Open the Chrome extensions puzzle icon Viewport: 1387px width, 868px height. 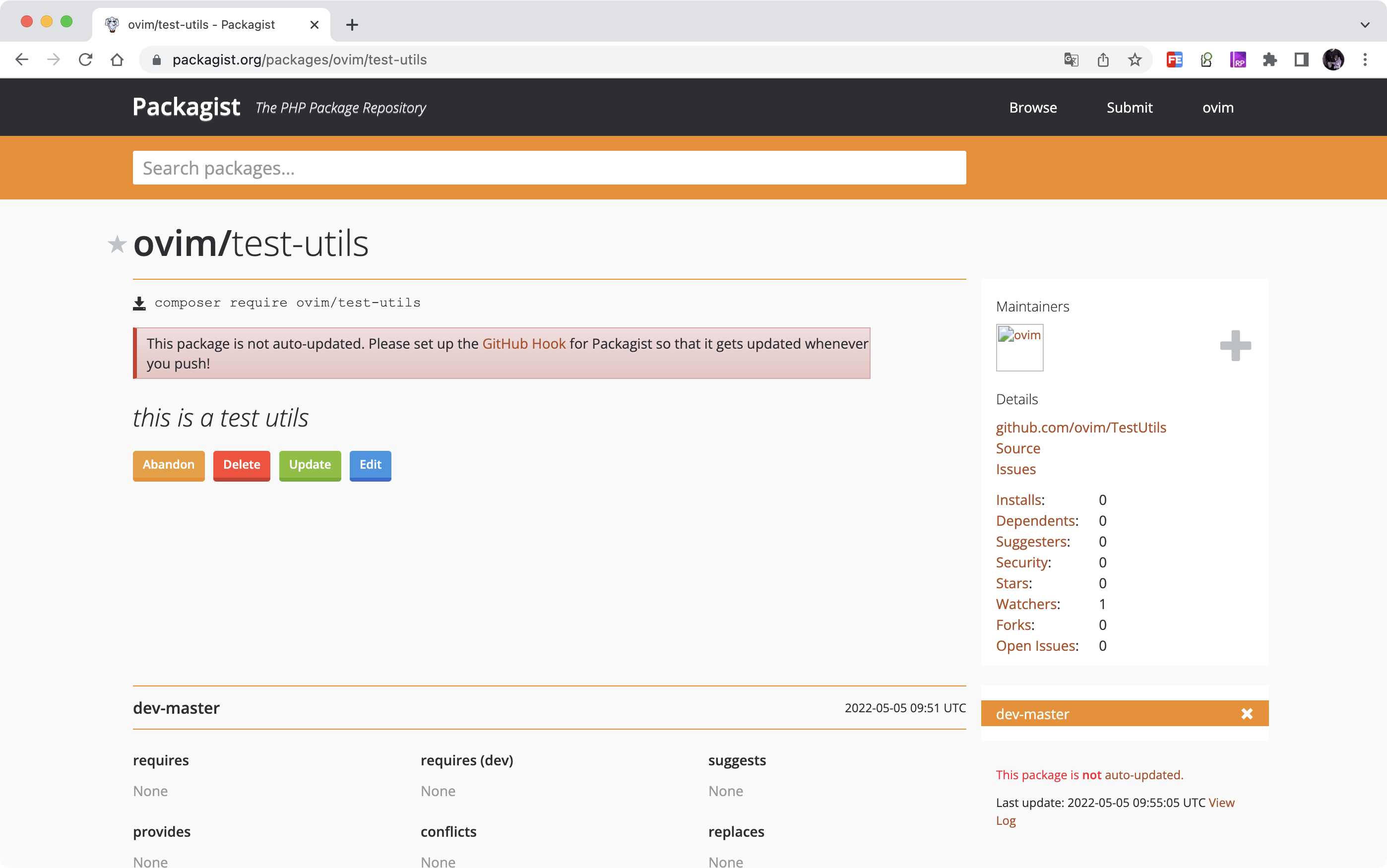pos(1269,60)
